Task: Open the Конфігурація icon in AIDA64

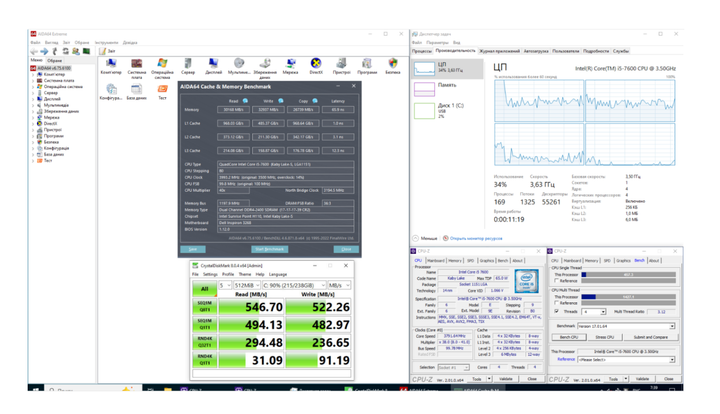Action: pos(111,89)
